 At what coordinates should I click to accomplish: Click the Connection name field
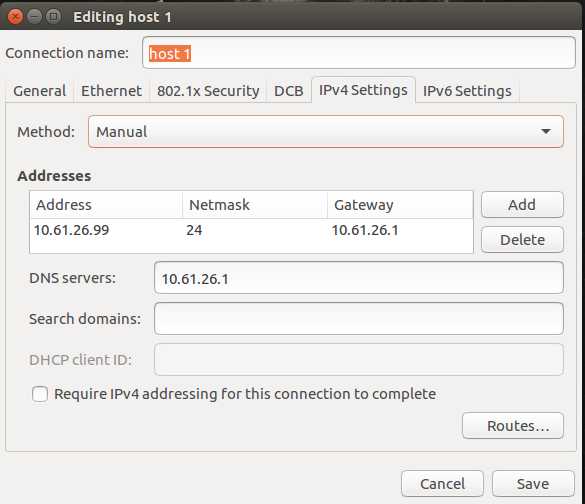[x=359, y=53]
